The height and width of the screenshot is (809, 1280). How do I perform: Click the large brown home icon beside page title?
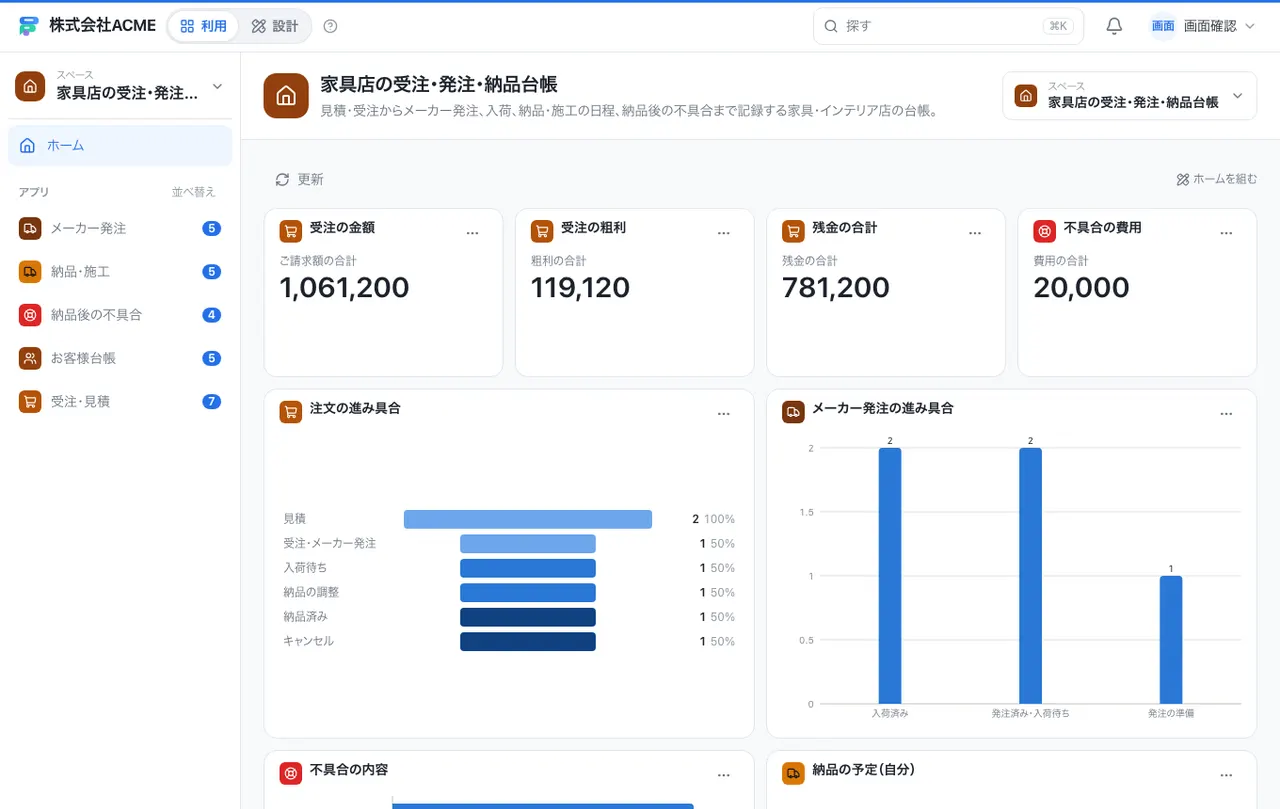click(286, 96)
